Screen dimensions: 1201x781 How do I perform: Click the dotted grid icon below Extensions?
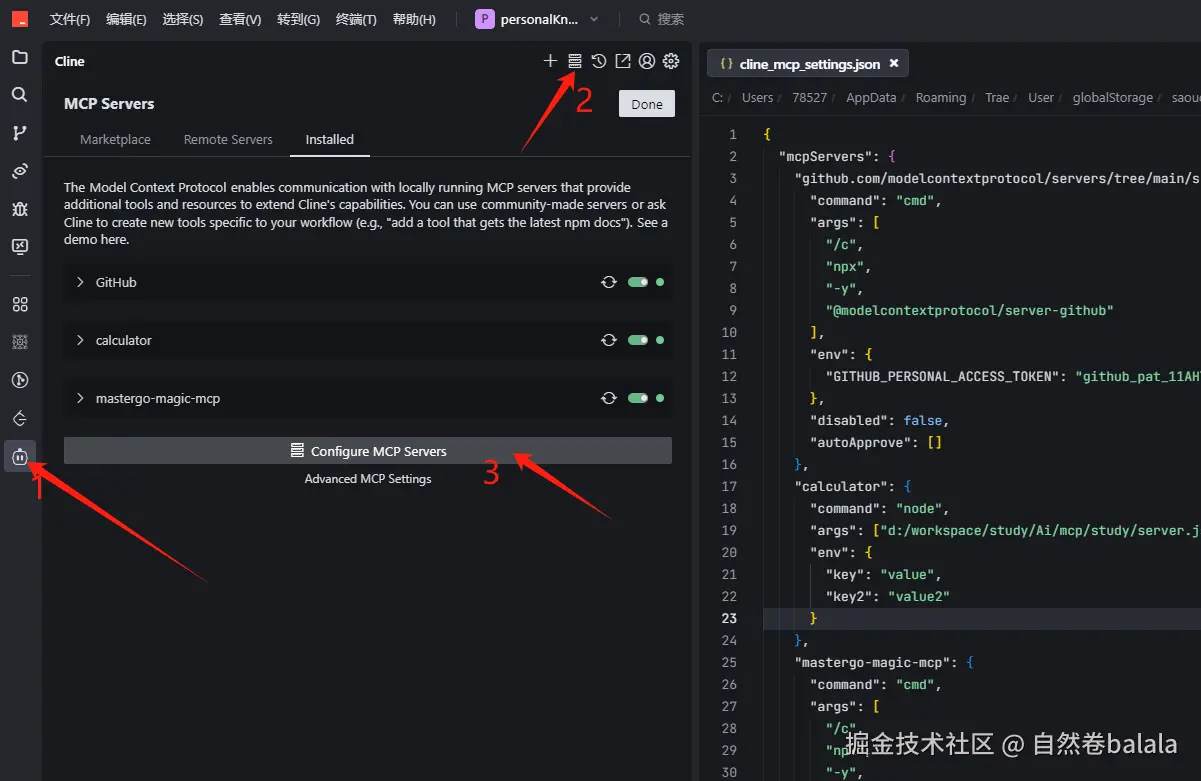point(19,342)
